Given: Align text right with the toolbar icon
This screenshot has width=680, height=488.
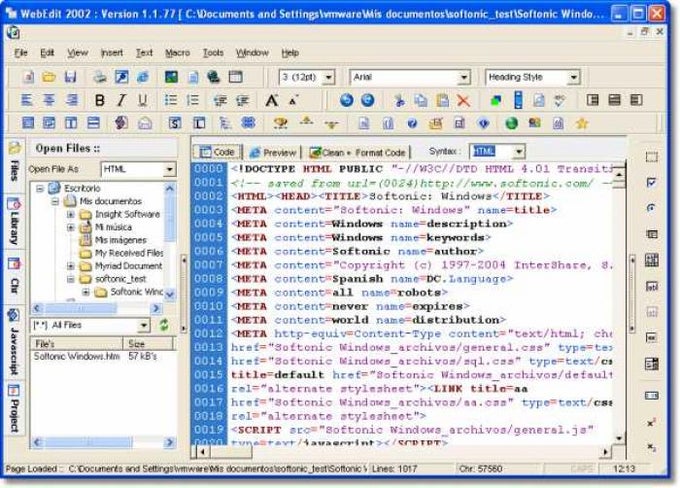Looking at the screenshot, I should (71, 100).
